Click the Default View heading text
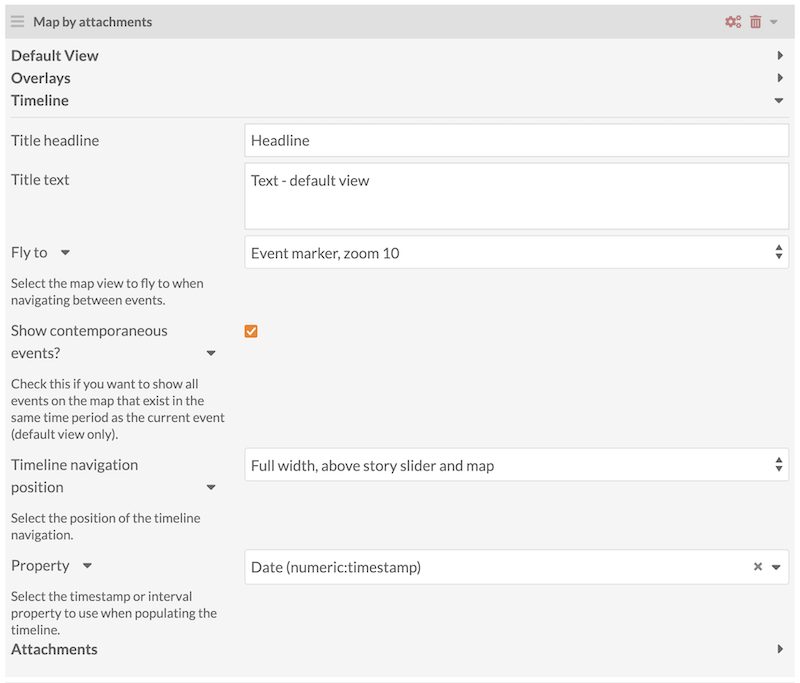 (x=55, y=56)
